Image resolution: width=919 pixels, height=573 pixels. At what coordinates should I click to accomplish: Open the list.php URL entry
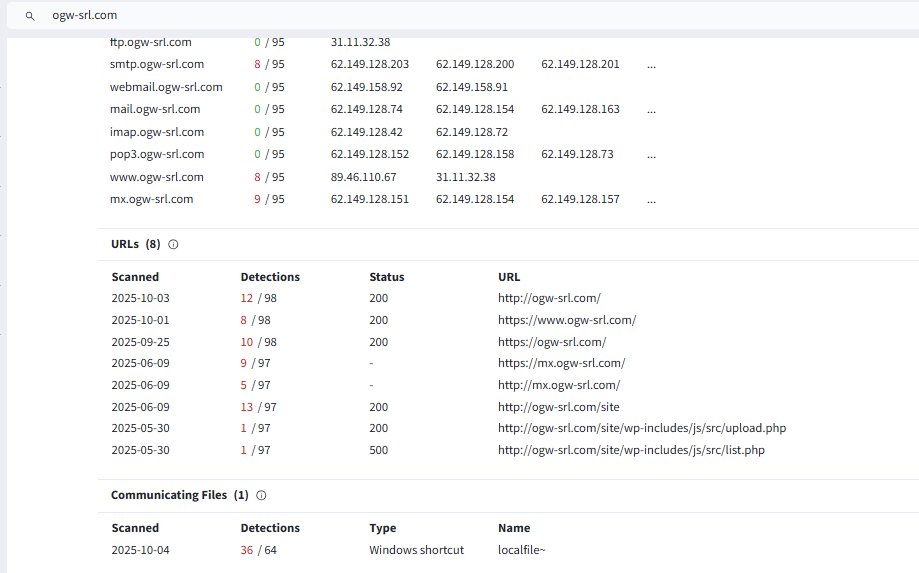[631, 450]
